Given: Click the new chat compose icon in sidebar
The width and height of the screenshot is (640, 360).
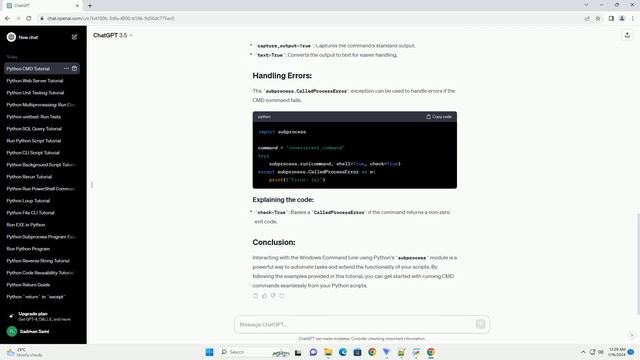Looking at the screenshot, I should tap(74, 37).
